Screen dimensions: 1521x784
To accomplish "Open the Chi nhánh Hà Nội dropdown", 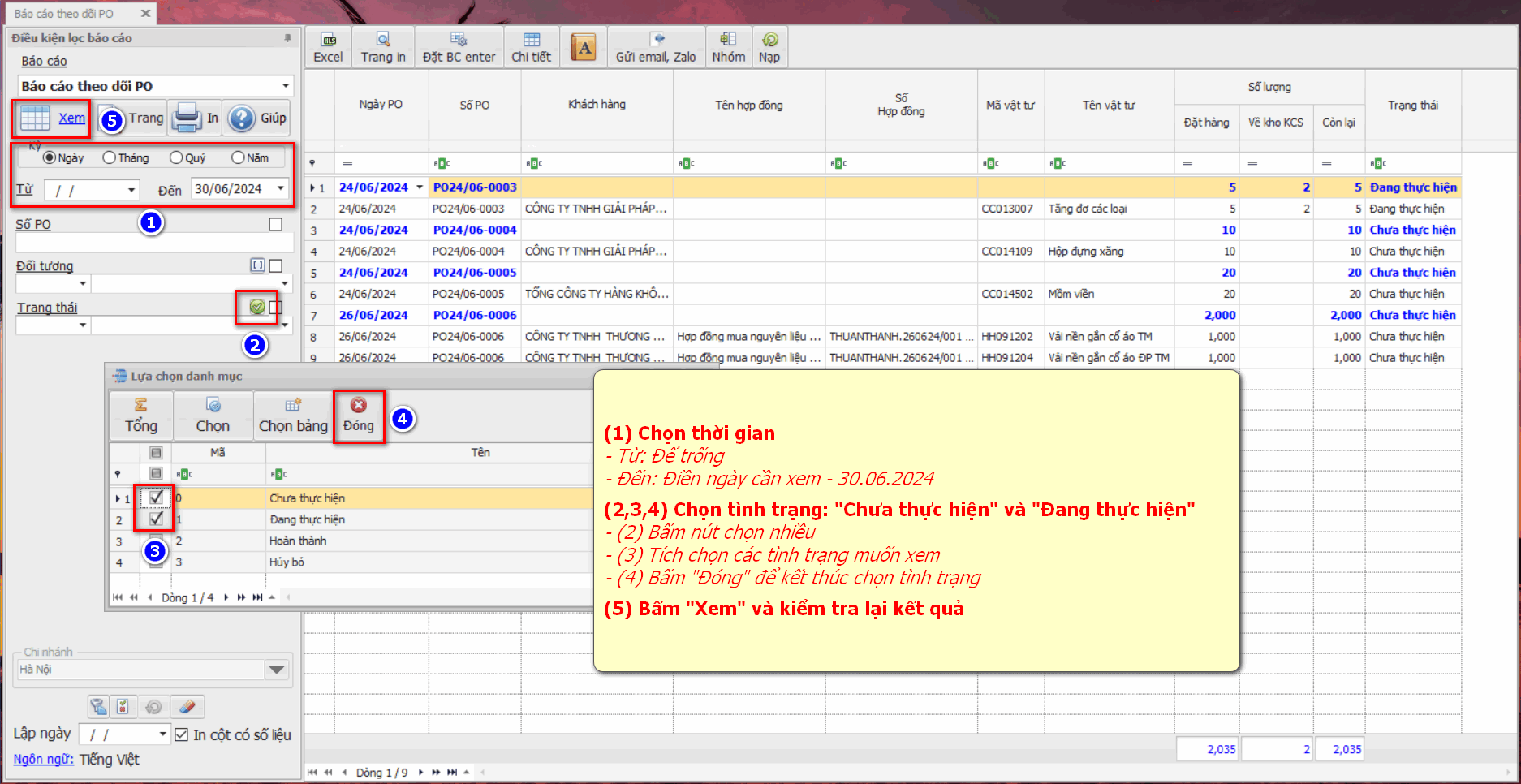I will tap(276, 670).
